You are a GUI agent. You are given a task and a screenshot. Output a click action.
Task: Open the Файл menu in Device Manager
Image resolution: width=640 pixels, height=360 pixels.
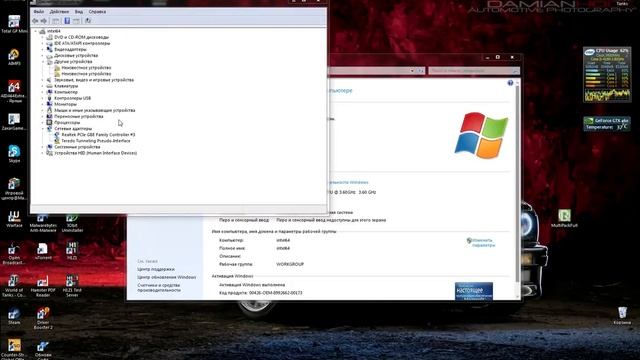coord(39,12)
